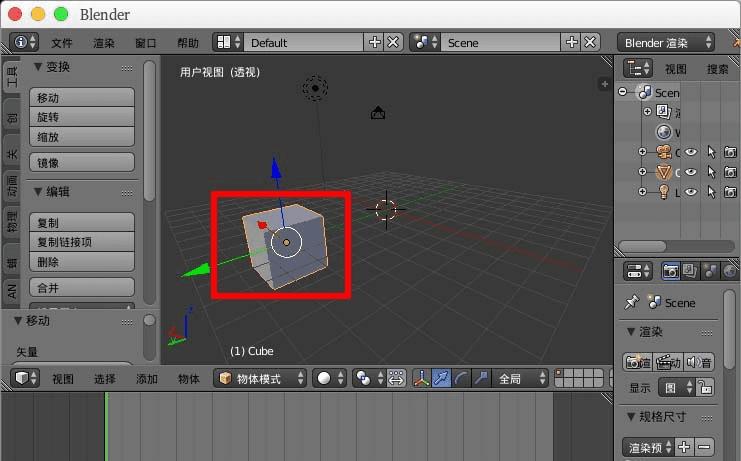Screen dimensions: 741x461
Task: Select the Cube mesh icon in outliner
Action: click(664, 172)
